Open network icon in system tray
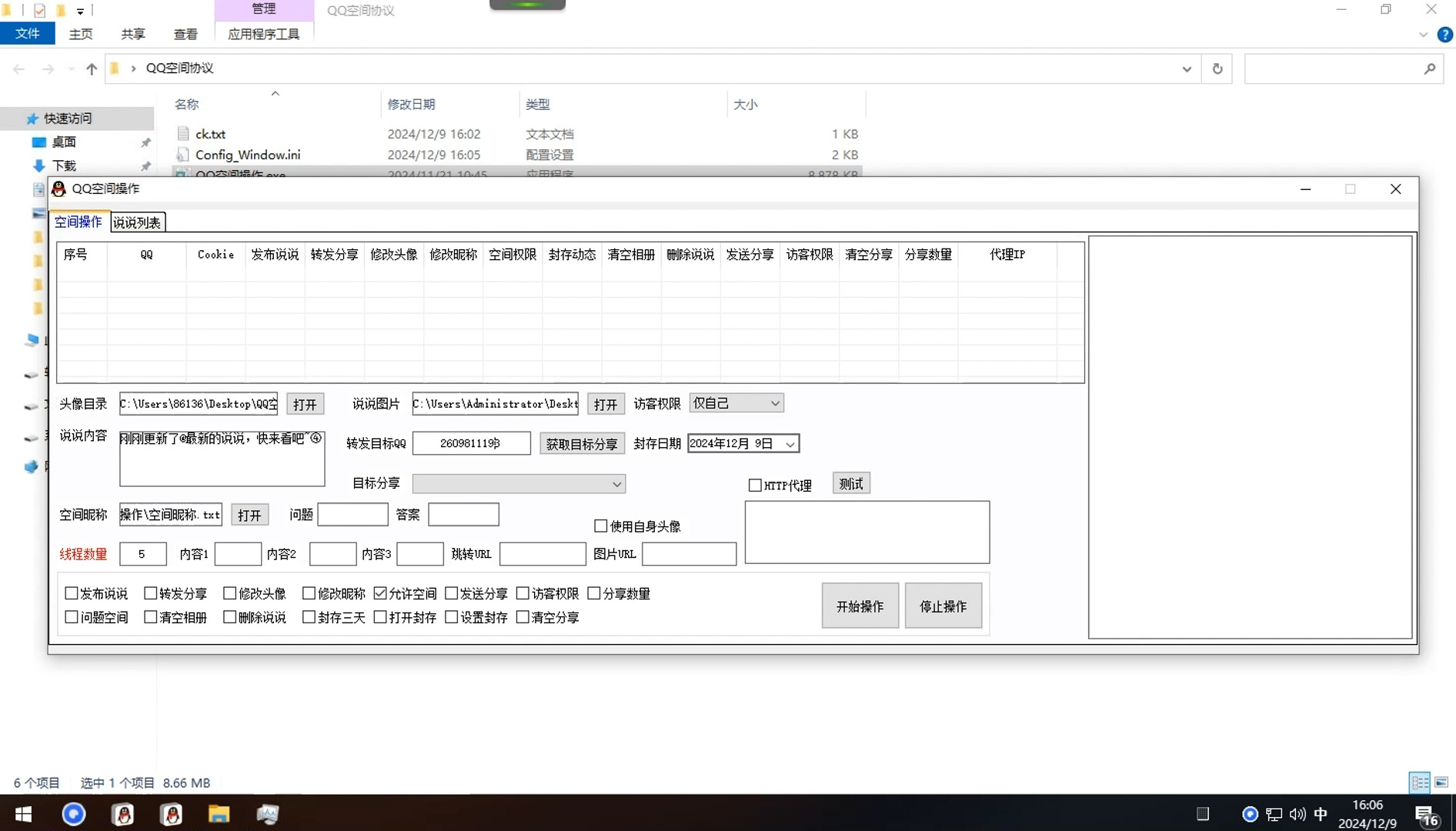The height and width of the screenshot is (831, 1456). (1274, 814)
